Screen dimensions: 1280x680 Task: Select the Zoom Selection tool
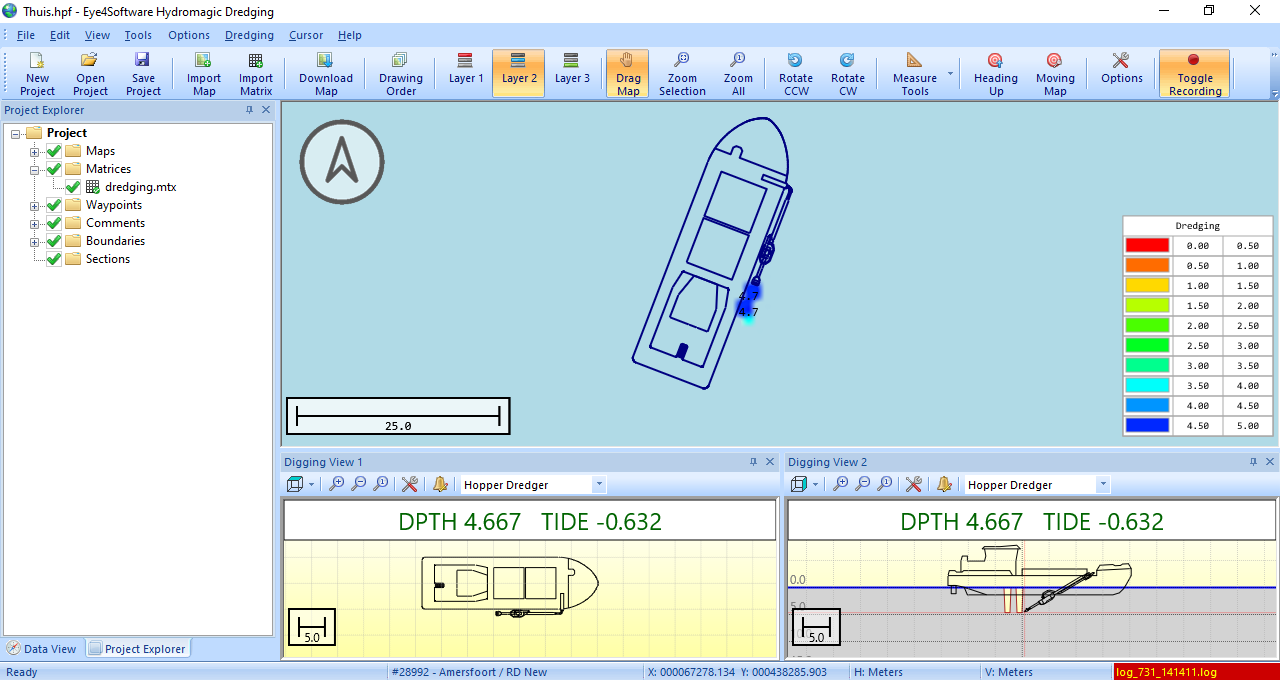point(682,73)
